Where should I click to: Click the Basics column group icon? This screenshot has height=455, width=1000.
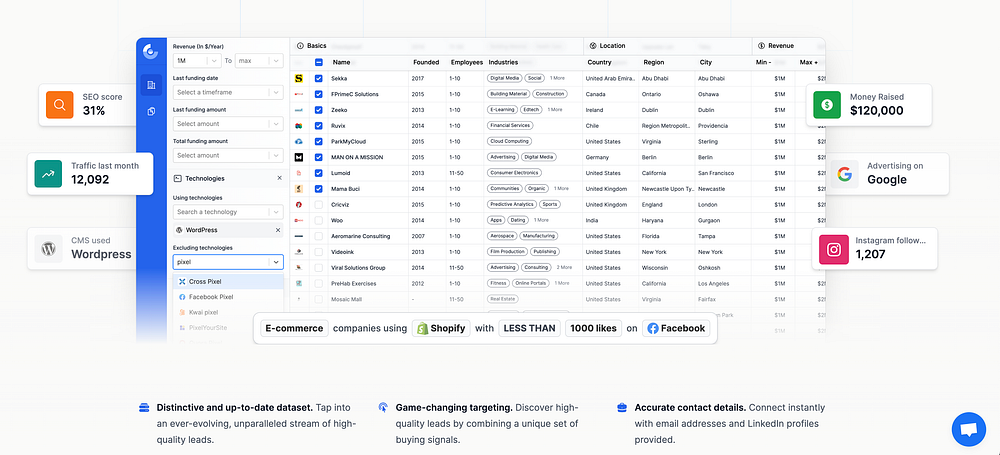(300, 46)
